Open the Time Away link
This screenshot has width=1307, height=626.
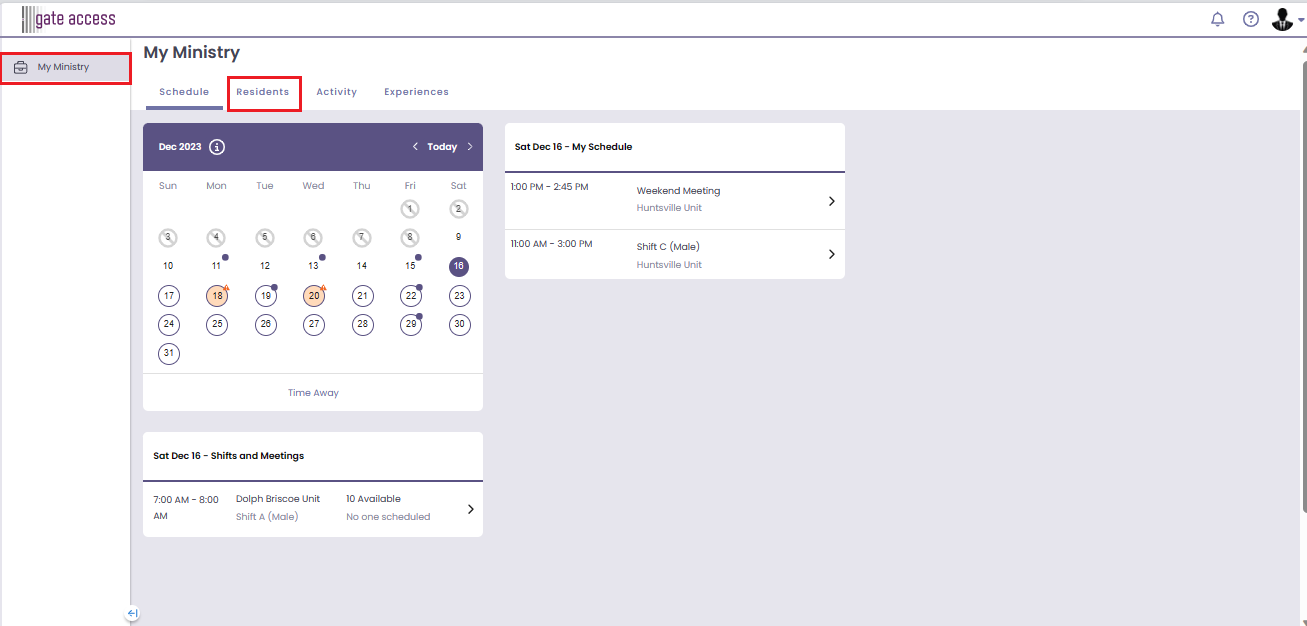click(x=313, y=393)
